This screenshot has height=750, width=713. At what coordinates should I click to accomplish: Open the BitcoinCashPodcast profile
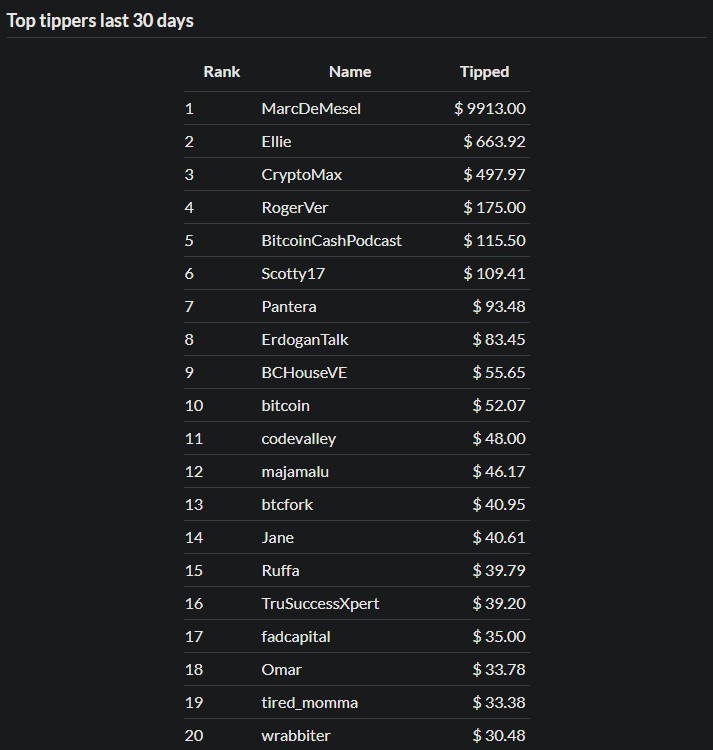331,241
